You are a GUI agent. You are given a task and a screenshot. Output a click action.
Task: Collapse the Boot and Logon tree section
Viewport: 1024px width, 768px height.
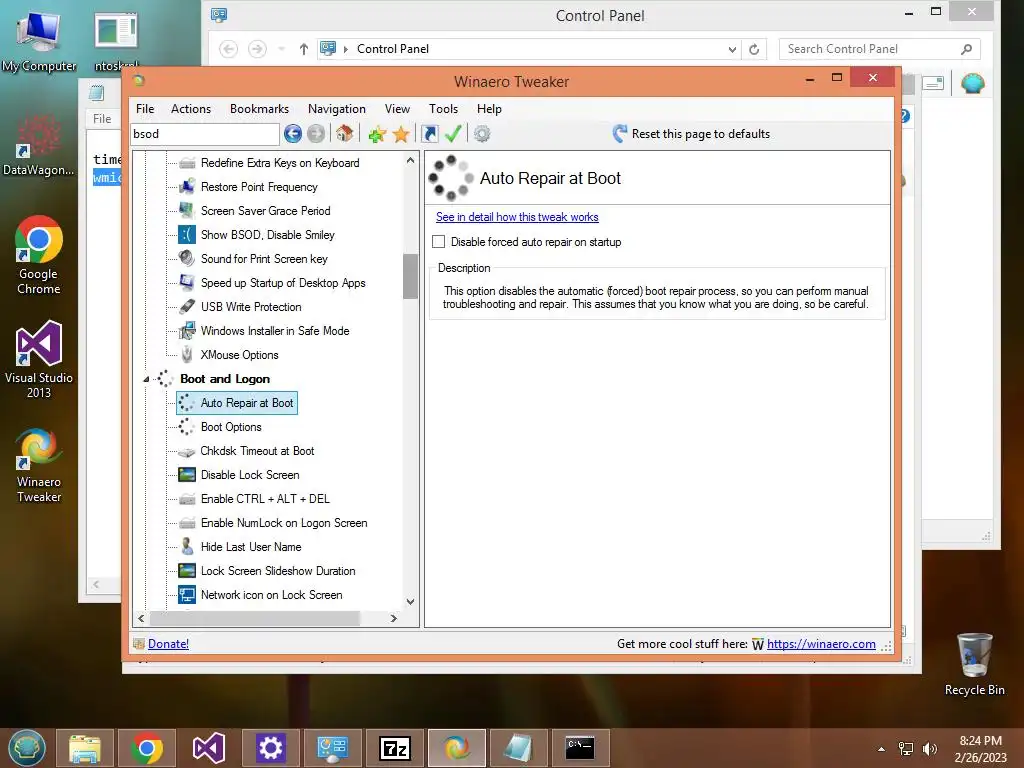point(146,379)
